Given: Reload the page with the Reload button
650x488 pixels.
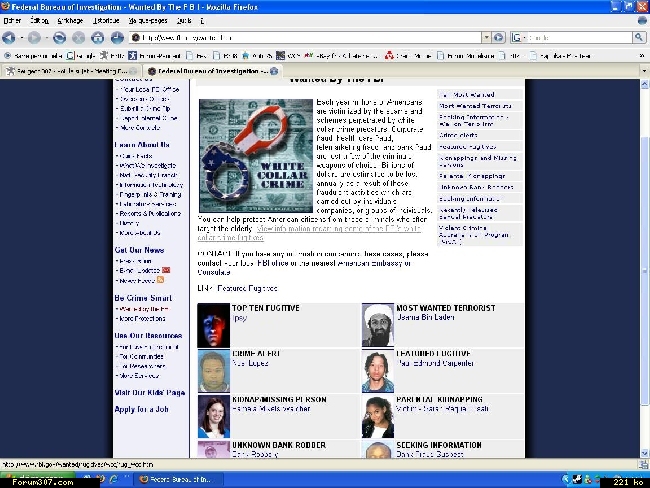Looking at the screenshot, I should [x=59, y=38].
